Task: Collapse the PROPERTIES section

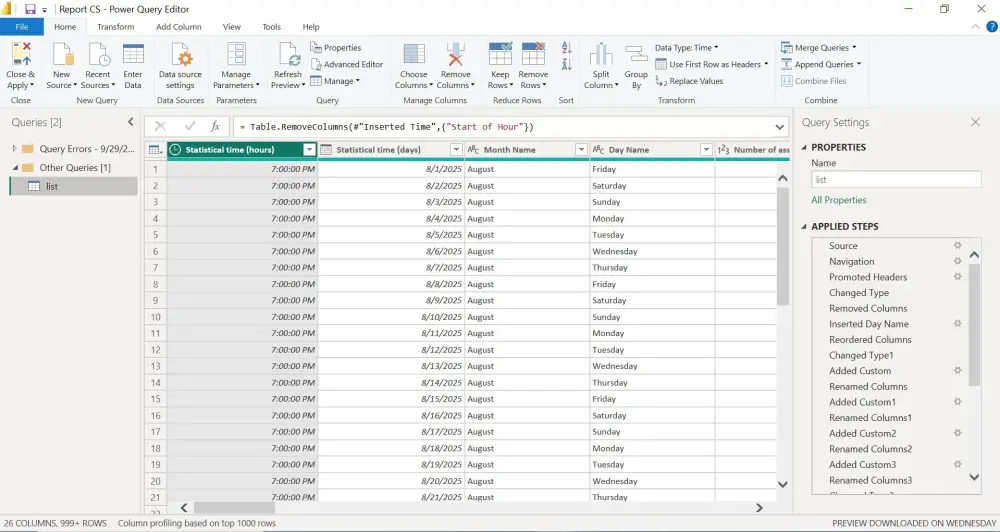Action: pyautogui.click(x=804, y=147)
